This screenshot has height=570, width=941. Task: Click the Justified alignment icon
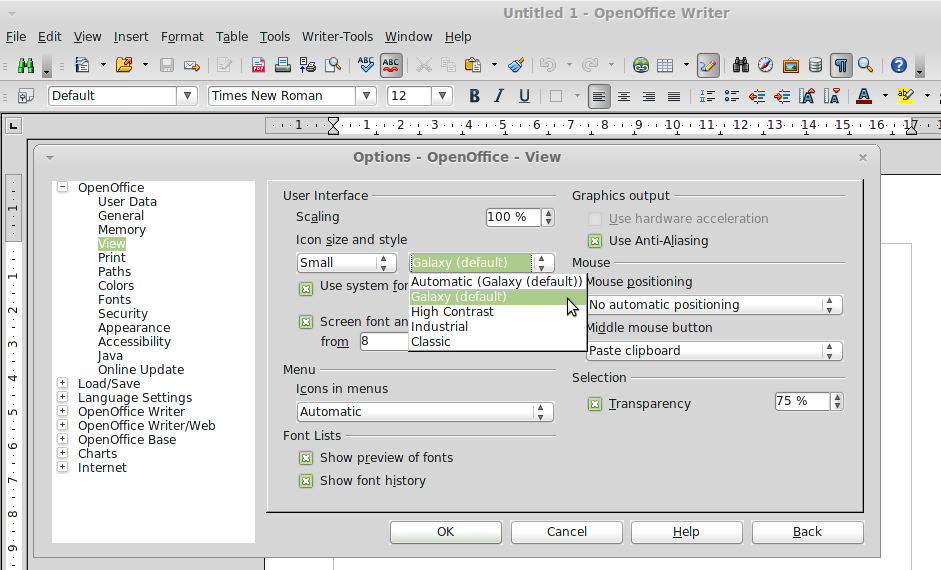(x=674, y=96)
